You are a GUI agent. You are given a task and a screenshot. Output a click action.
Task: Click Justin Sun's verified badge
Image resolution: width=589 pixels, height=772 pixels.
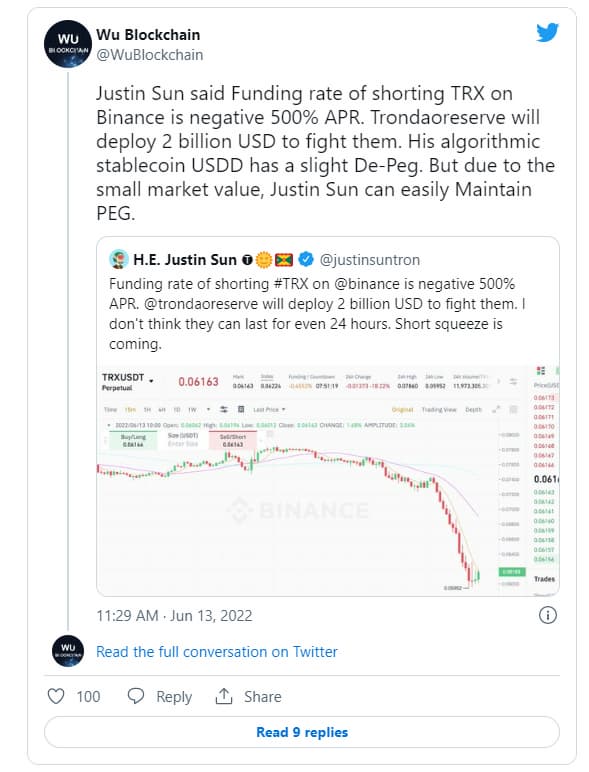(x=306, y=259)
